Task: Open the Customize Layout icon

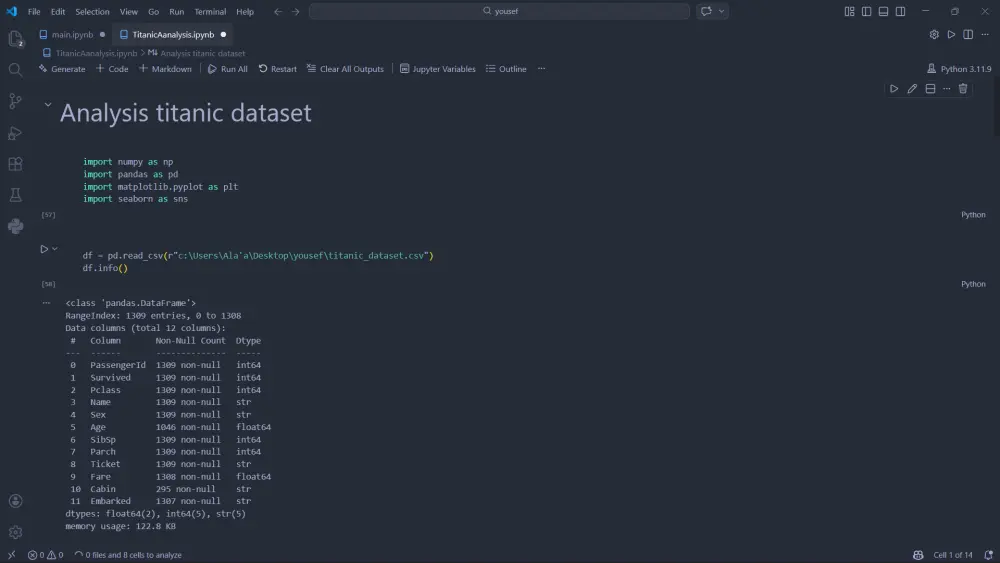Action: (x=849, y=11)
